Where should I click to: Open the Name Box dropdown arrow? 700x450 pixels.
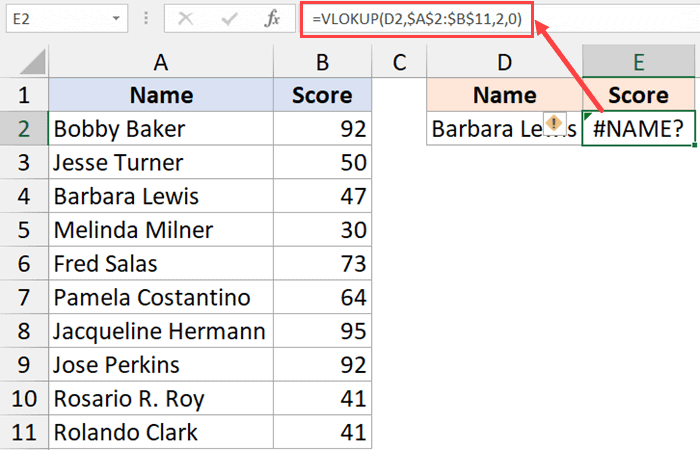pyautogui.click(x=118, y=19)
